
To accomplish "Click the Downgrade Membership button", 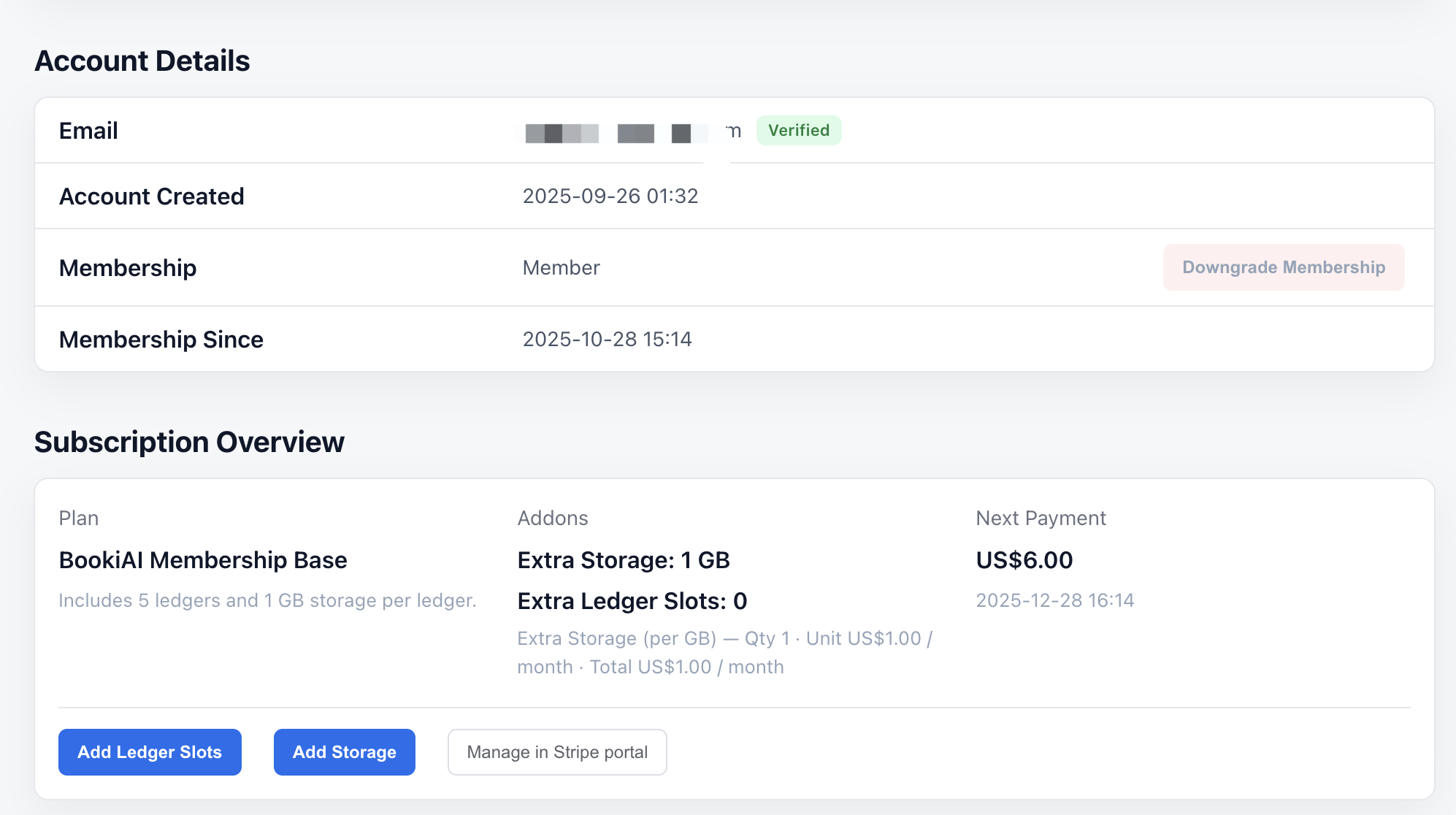I will 1283,267.
